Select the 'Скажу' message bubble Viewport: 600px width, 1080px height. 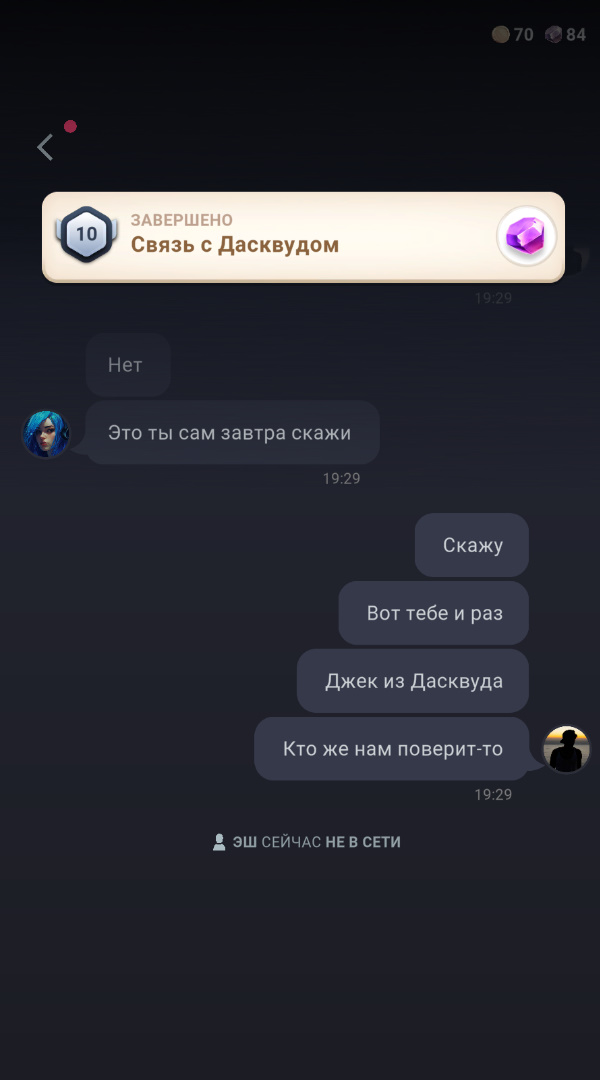(x=472, y=545)
